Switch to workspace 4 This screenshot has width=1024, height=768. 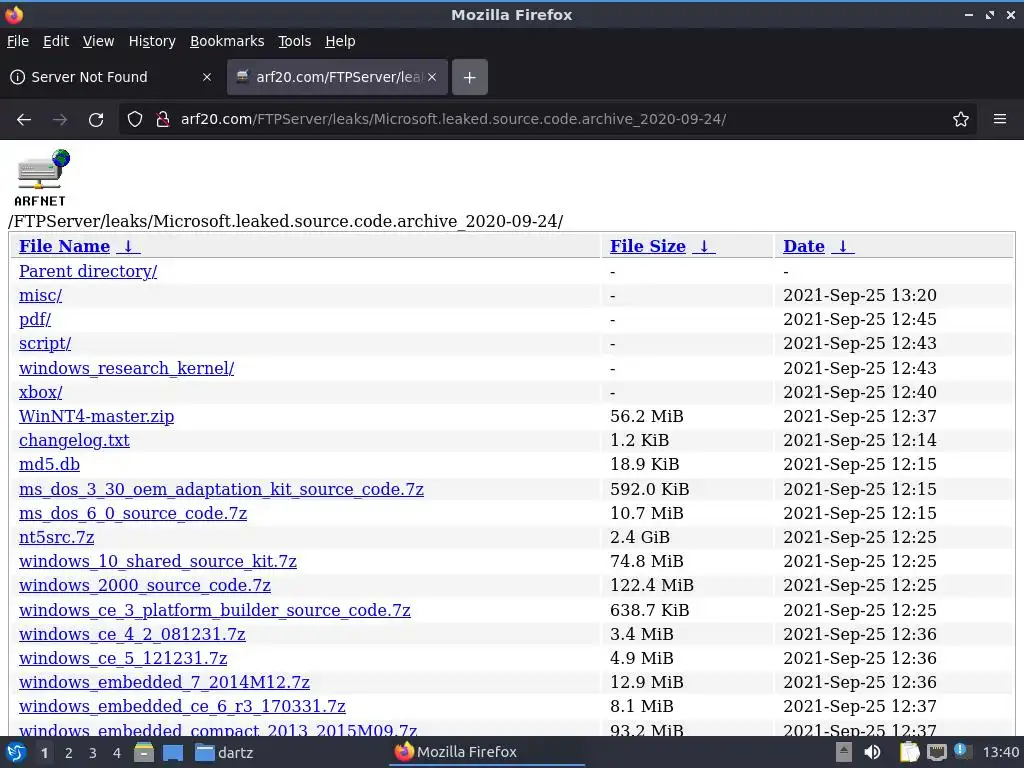117,753
